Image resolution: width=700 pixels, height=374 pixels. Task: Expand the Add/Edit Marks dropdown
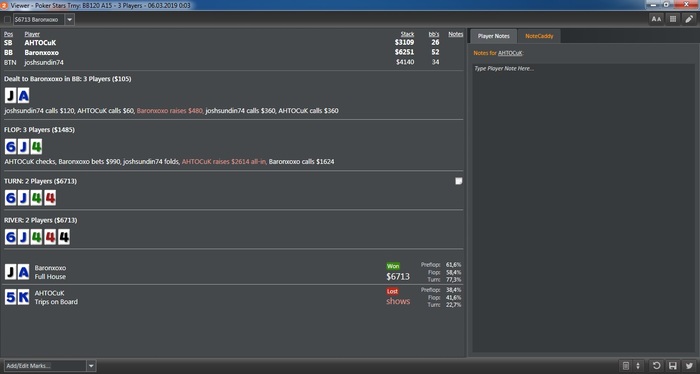coord(91,366)
